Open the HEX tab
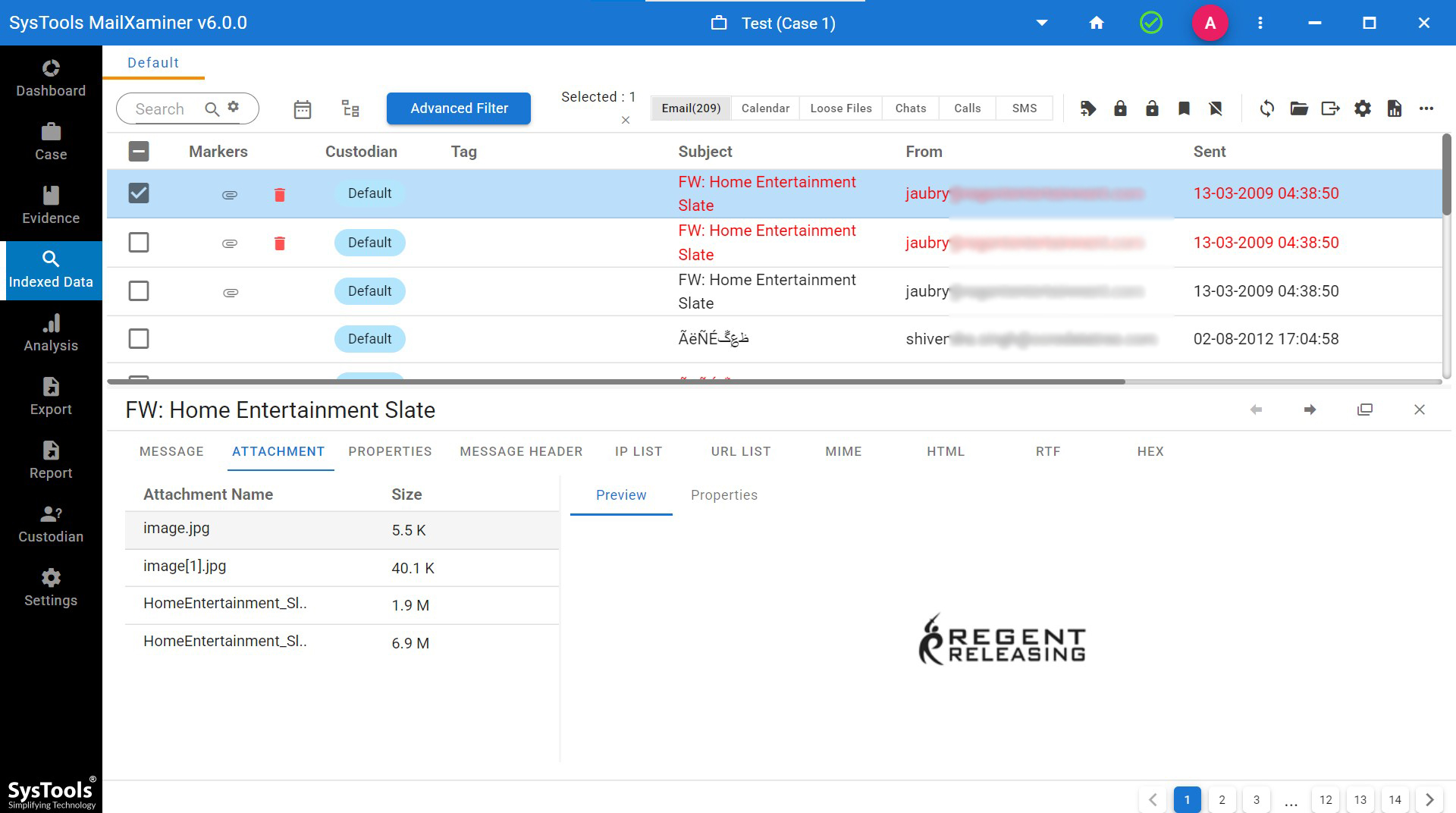This screenshot has height=813, width=1456. coord(1150,451)
